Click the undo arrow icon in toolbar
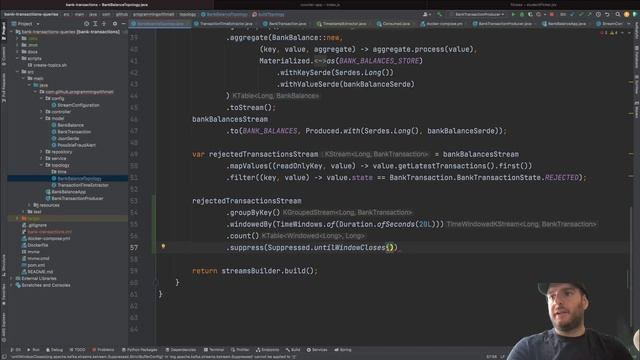 [x=607, y=14]
